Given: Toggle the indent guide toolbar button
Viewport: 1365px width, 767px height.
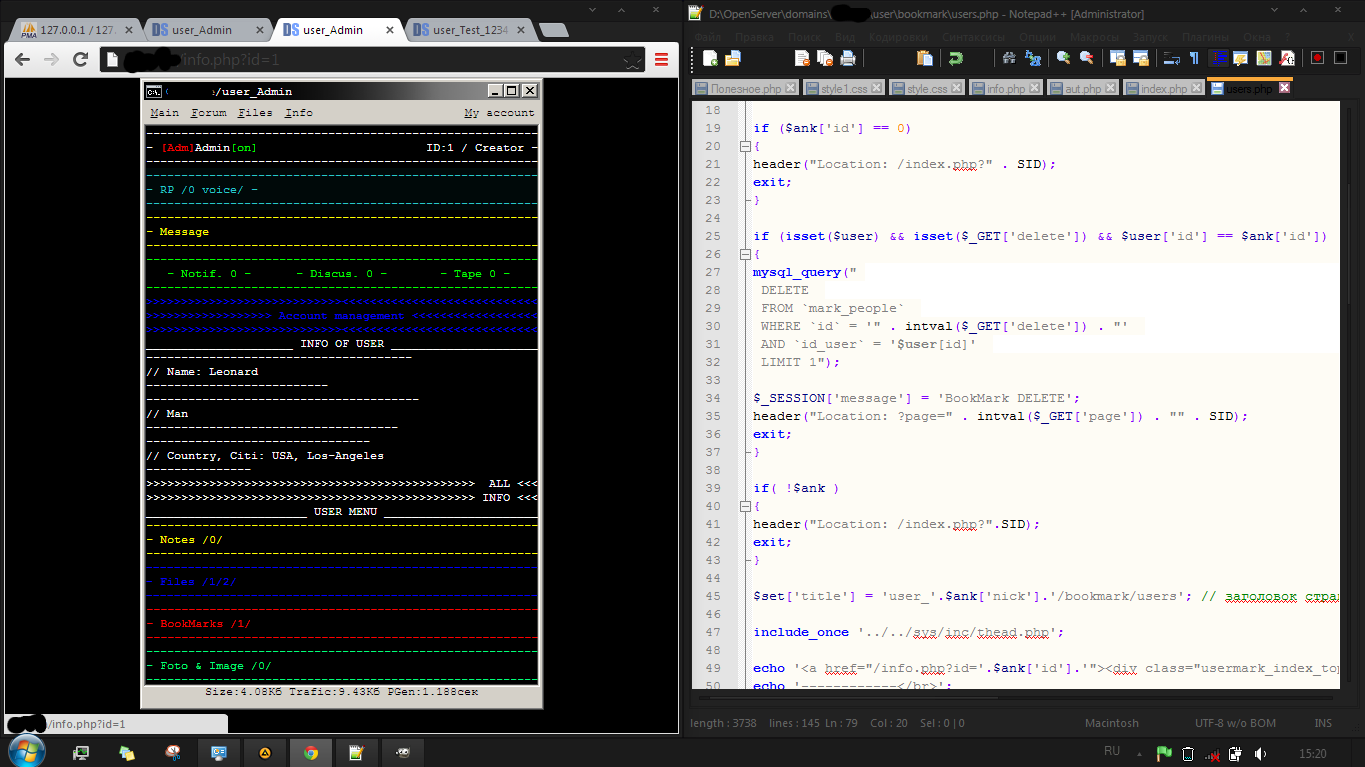Looking at the screenshot, I should pyautogui.click(x=1218, y=58).
